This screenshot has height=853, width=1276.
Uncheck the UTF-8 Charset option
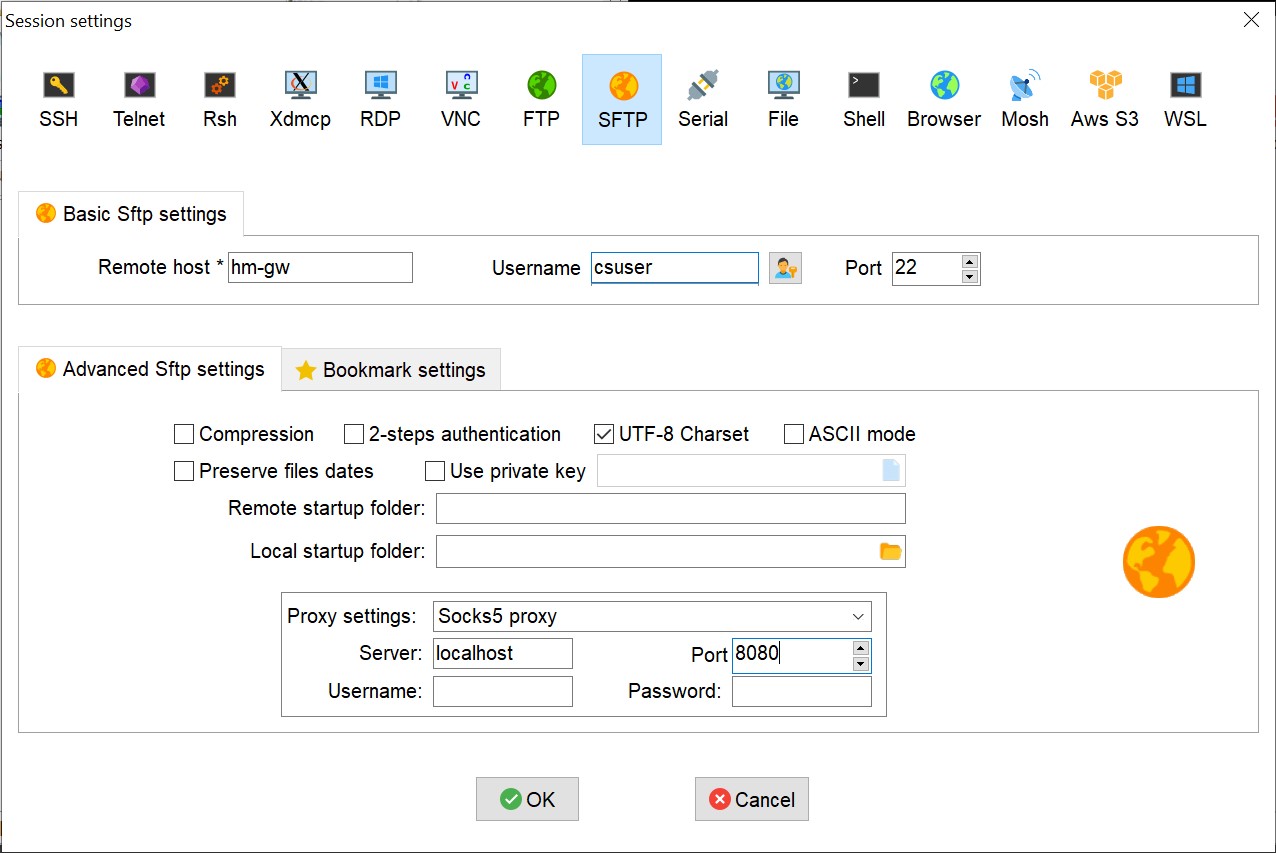(x=604, y=434)
